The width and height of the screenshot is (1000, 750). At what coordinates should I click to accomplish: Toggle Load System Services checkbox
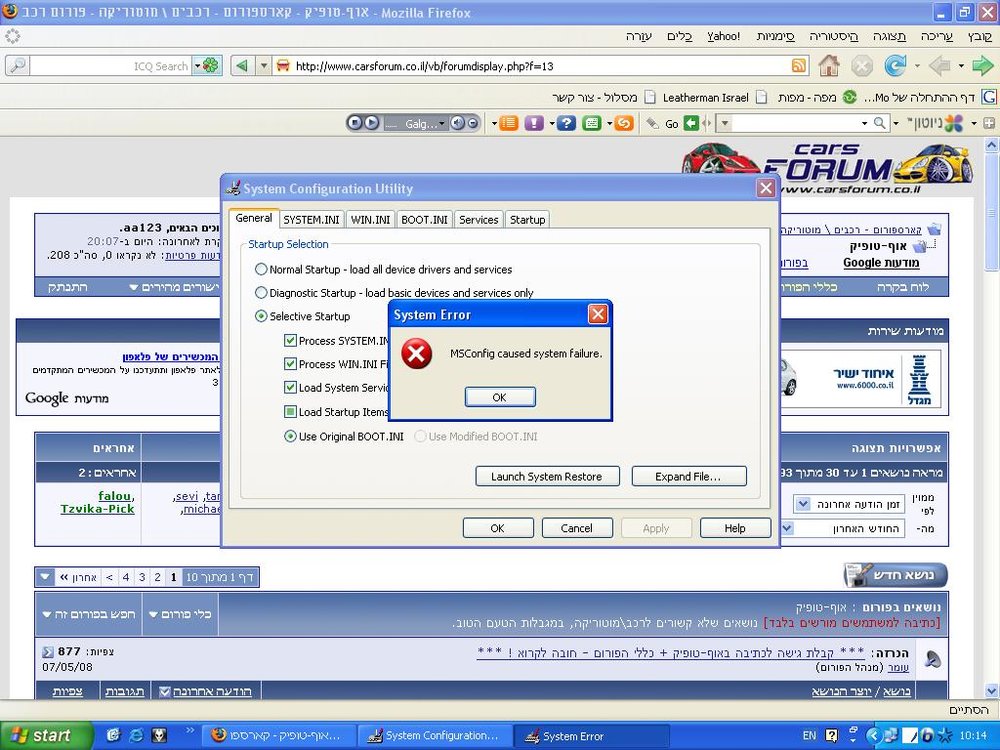click(x=290, y=387)
